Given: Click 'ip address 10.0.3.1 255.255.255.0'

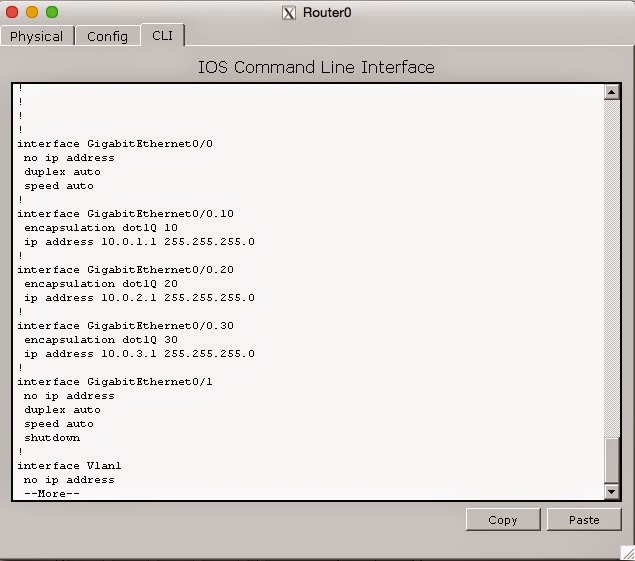Looking at the screenshot, I should [139, 354].
